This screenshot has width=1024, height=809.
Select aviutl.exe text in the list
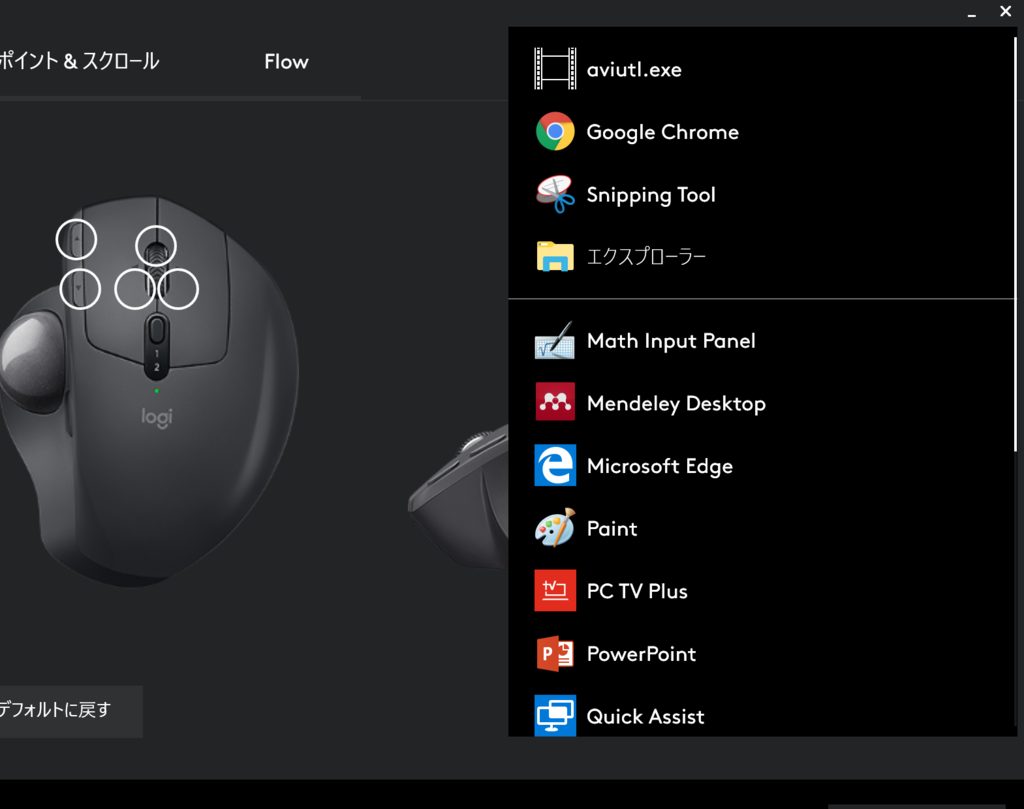[634, 69]
